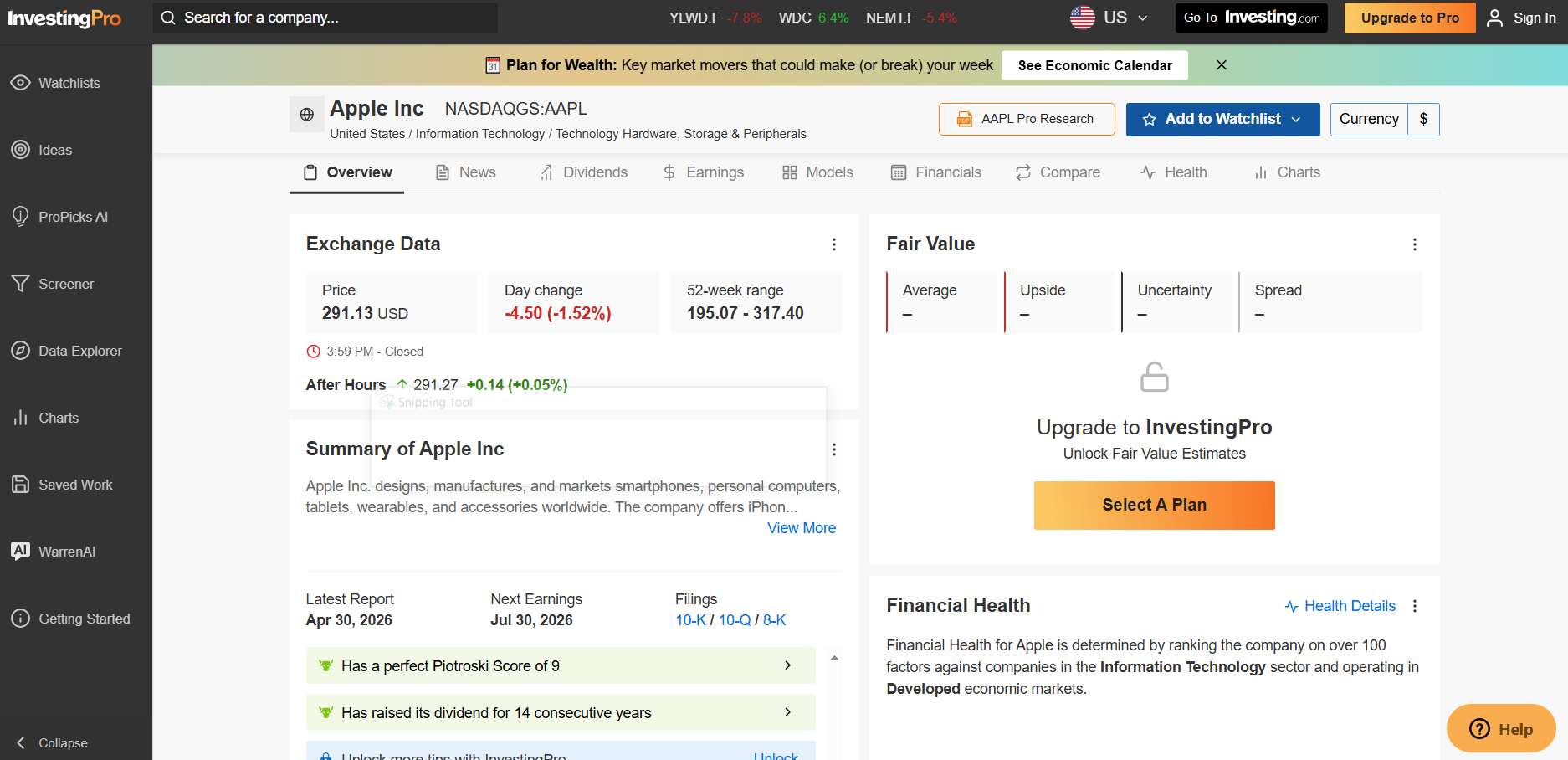
Task: Click Sign In
Action: tap(1521, 18)
